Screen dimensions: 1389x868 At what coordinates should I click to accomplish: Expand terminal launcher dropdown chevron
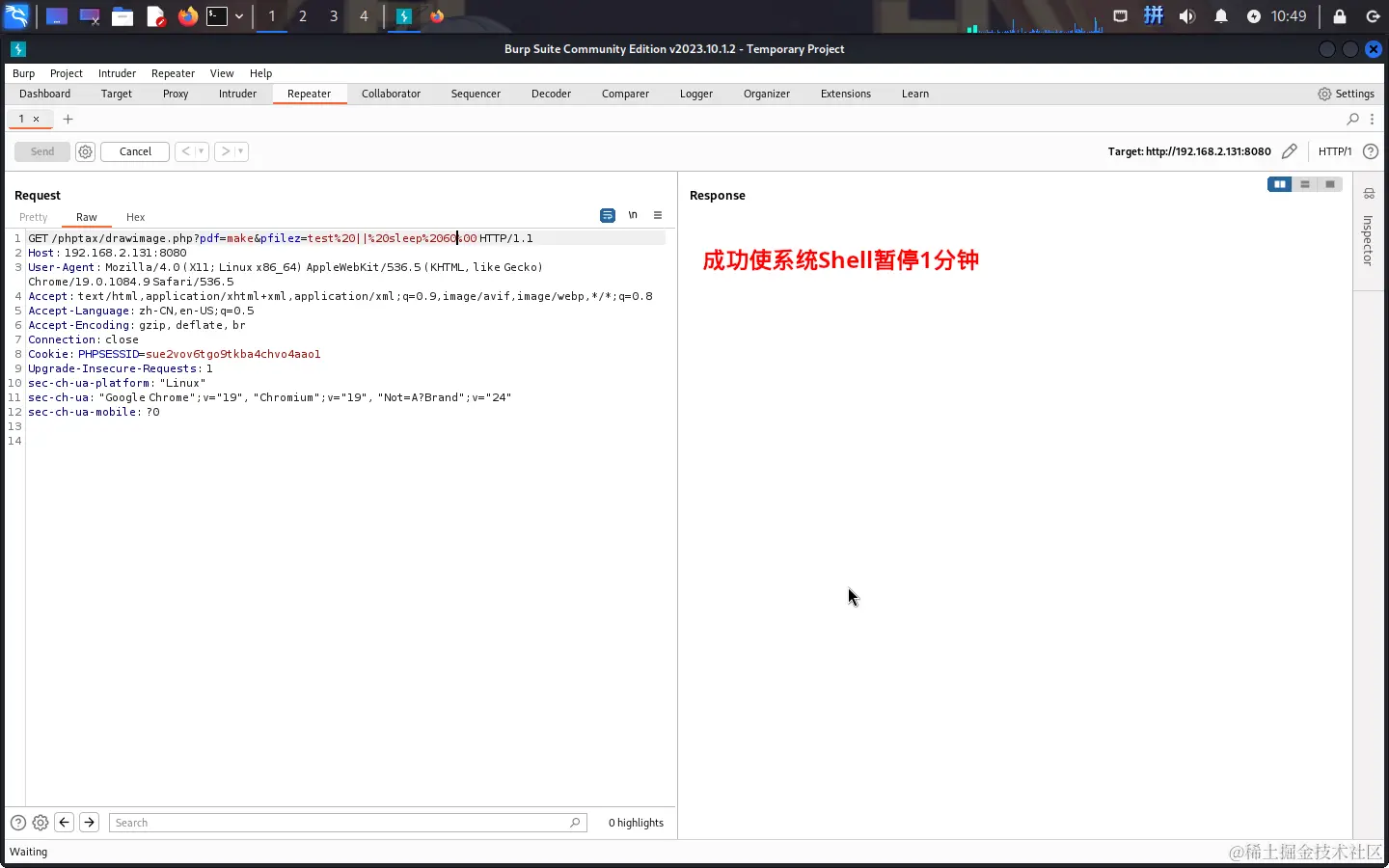pyautogui.click(x=239, y=16)
